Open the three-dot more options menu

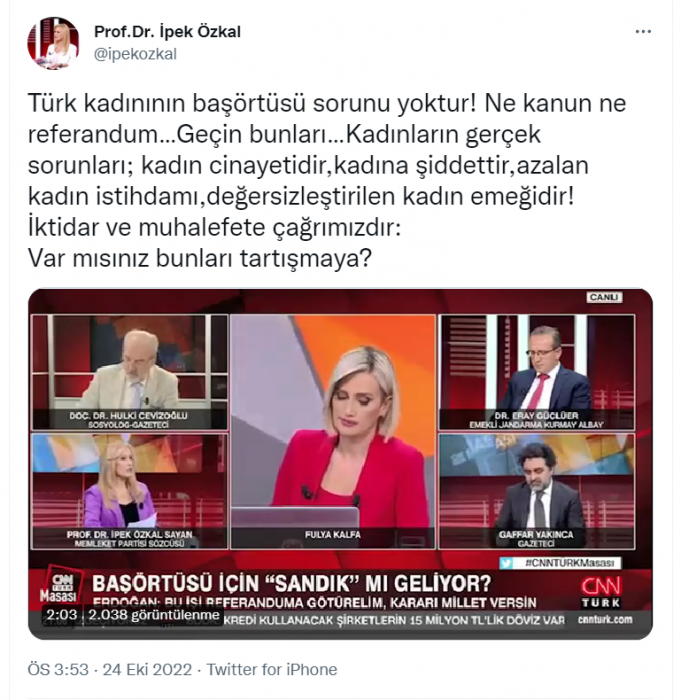[x=643, y=32]
